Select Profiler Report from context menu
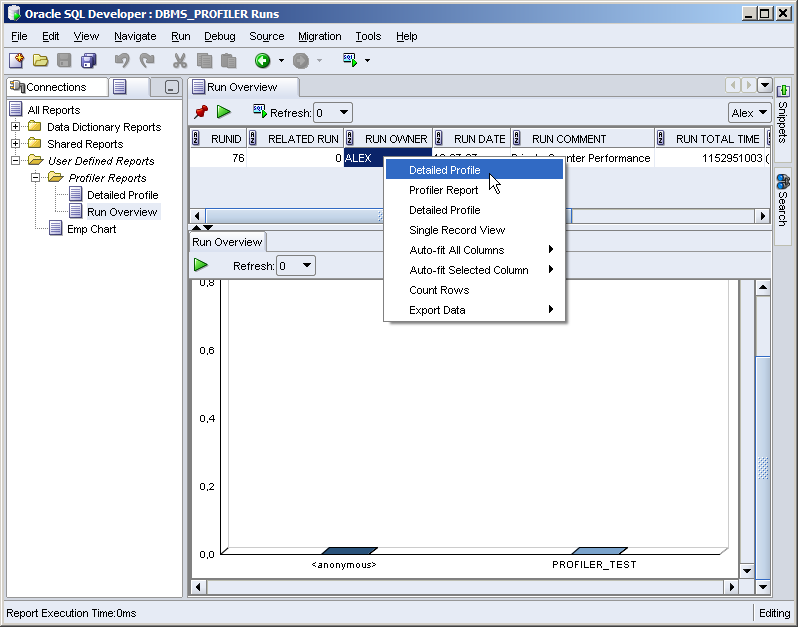The width and height of the screenshot is (798, 627). pos(443,190)
